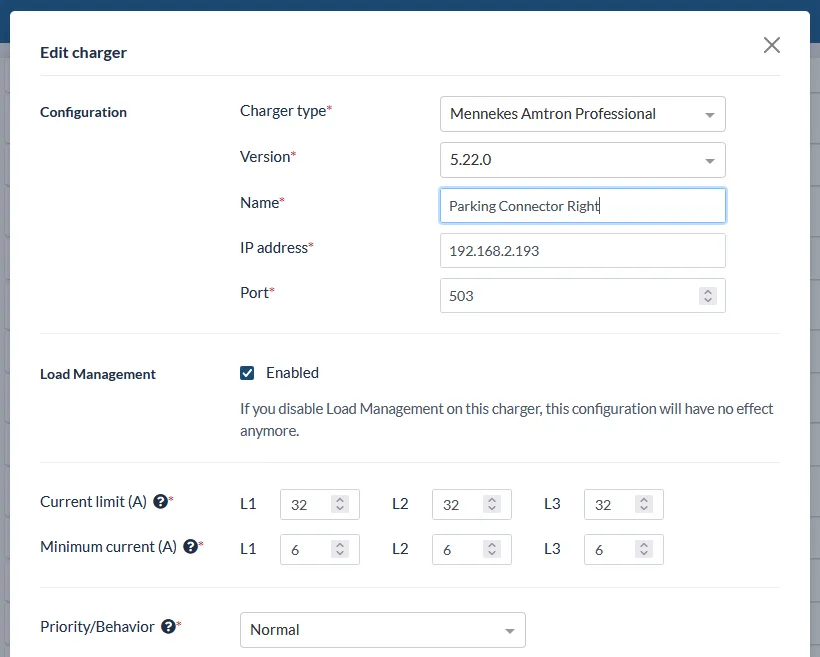Adjust Minimum current L2 stepper

492,550
